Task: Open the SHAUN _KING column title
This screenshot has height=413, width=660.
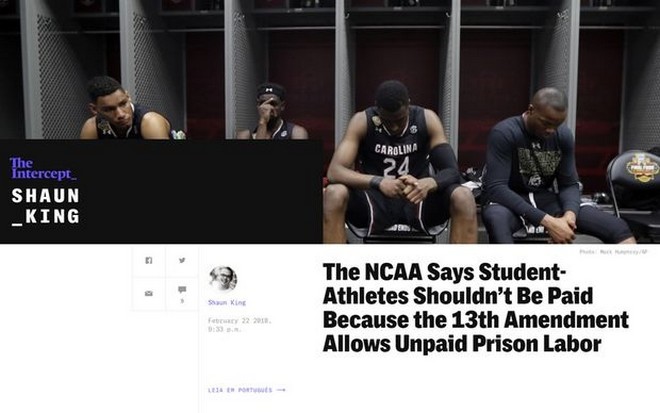Action: click(x=45, y=206)
